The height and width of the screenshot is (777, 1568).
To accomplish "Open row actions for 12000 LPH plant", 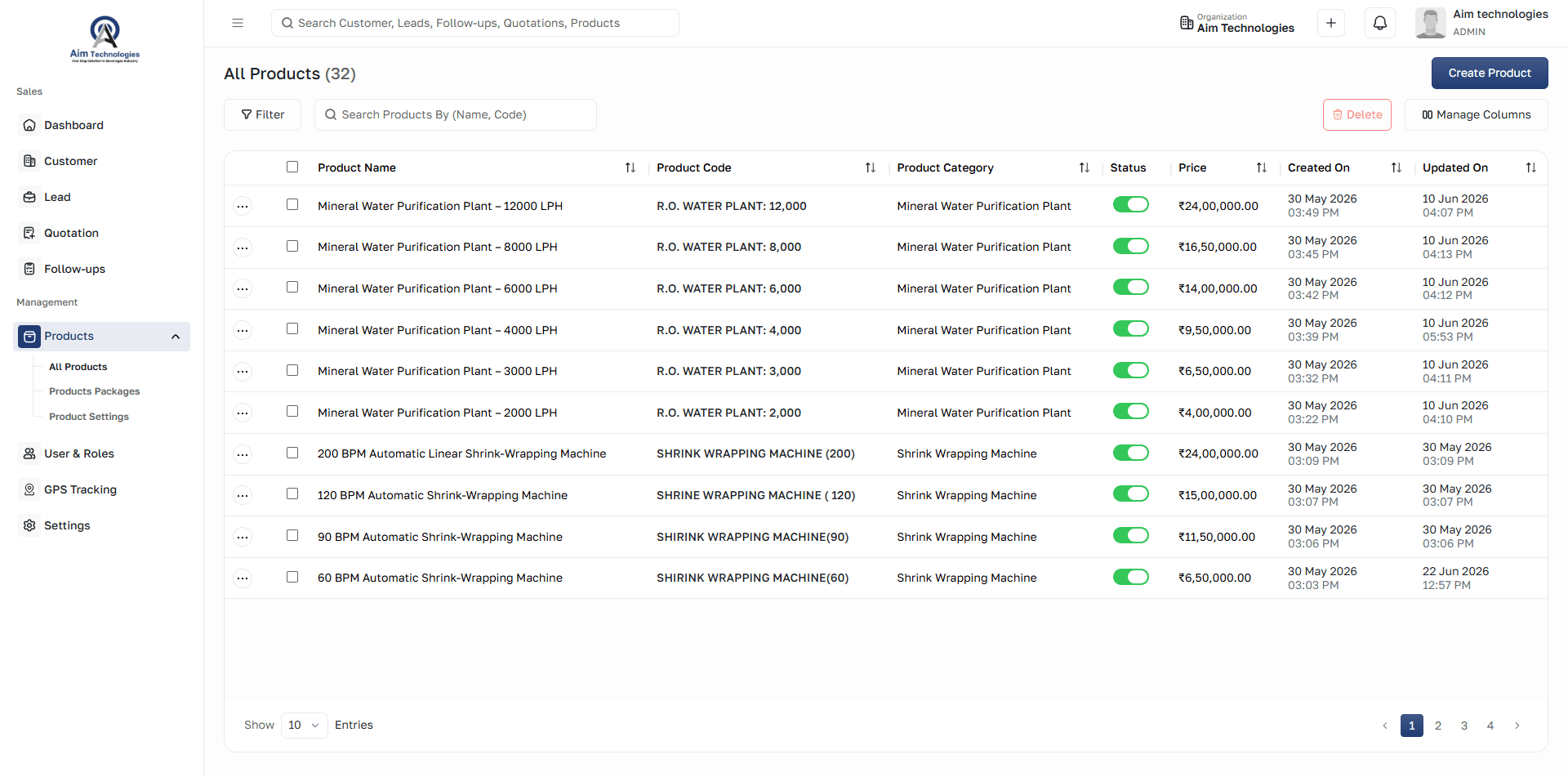I will tap(243, 207).
